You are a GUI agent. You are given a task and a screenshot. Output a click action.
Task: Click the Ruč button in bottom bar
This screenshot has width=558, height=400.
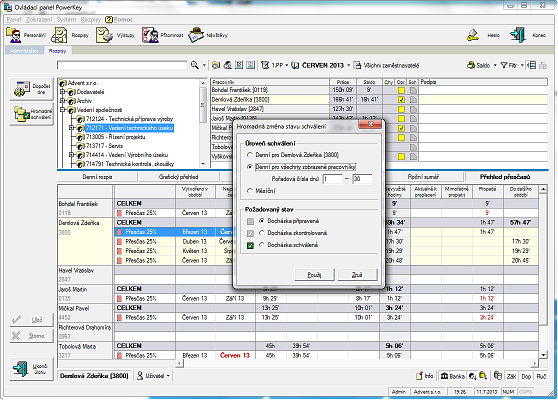tap(541, 376)
